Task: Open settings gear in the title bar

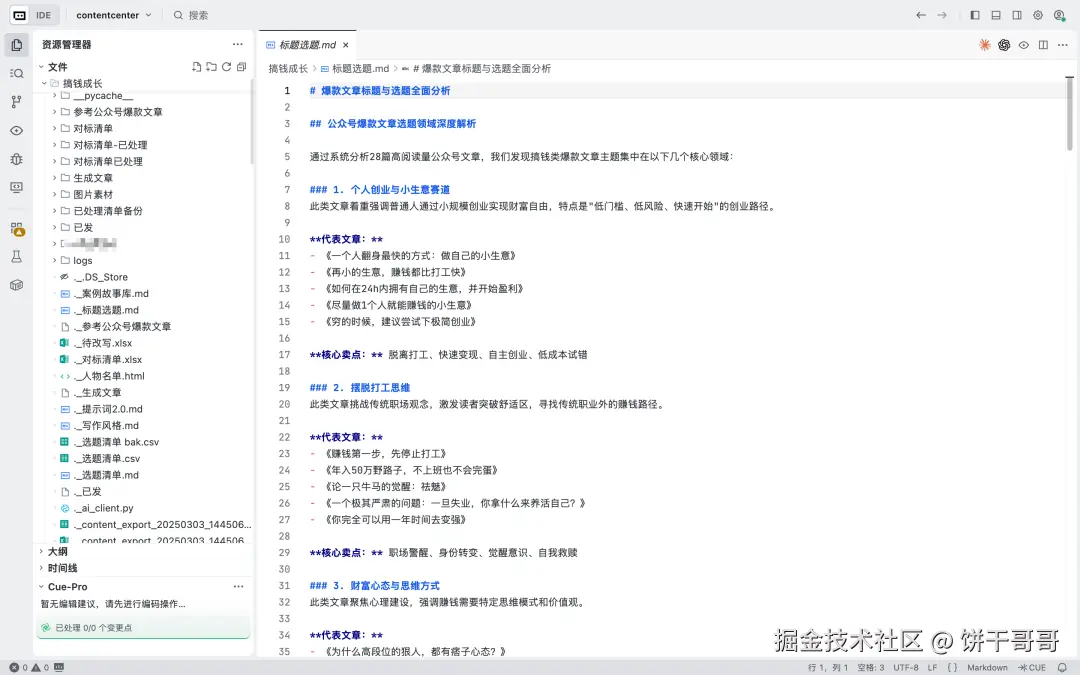Action: [x=1038, y=15]
